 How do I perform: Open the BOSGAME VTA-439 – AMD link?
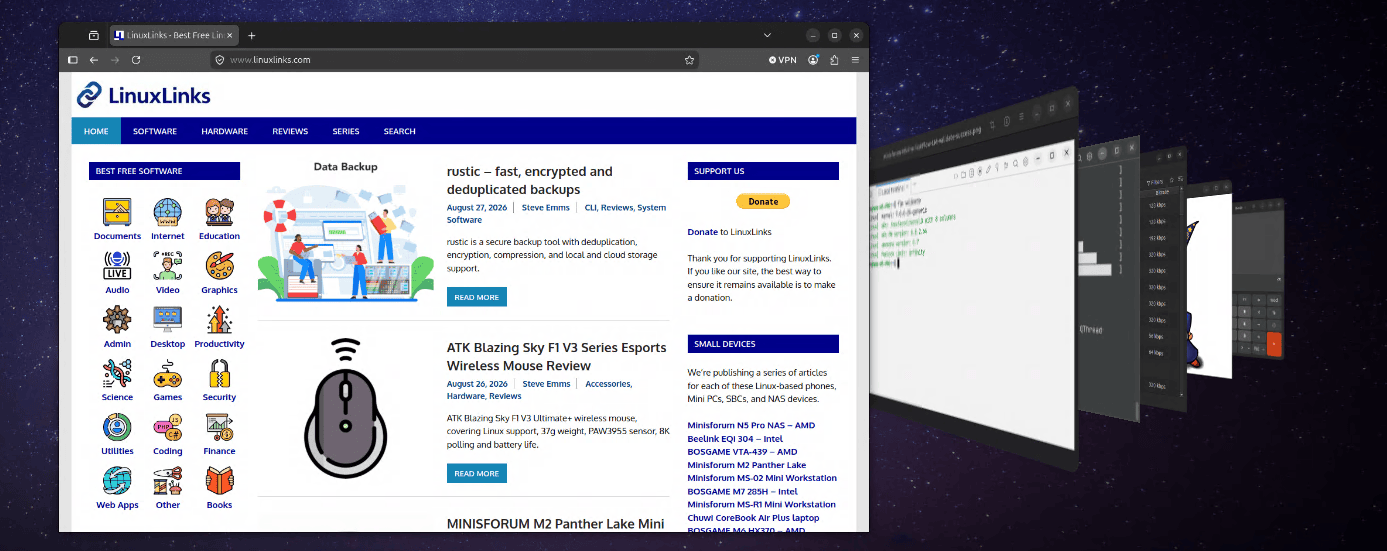(742, 451)
